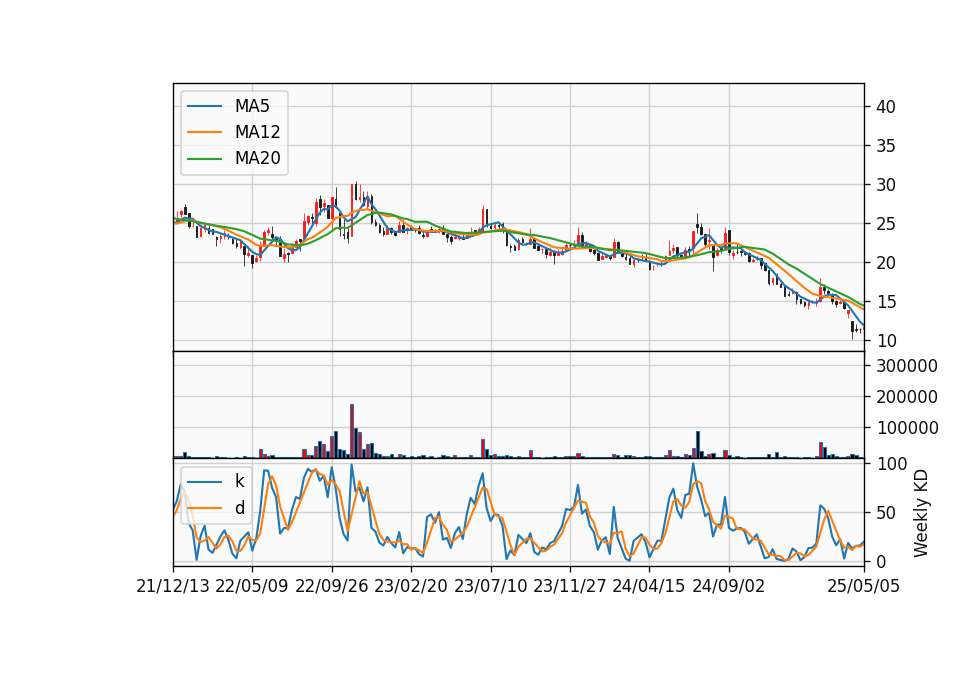This screenshot has width=960, height=690.
Task: Click the d legend label in KD panel
Action: click(x=239, y=508)
